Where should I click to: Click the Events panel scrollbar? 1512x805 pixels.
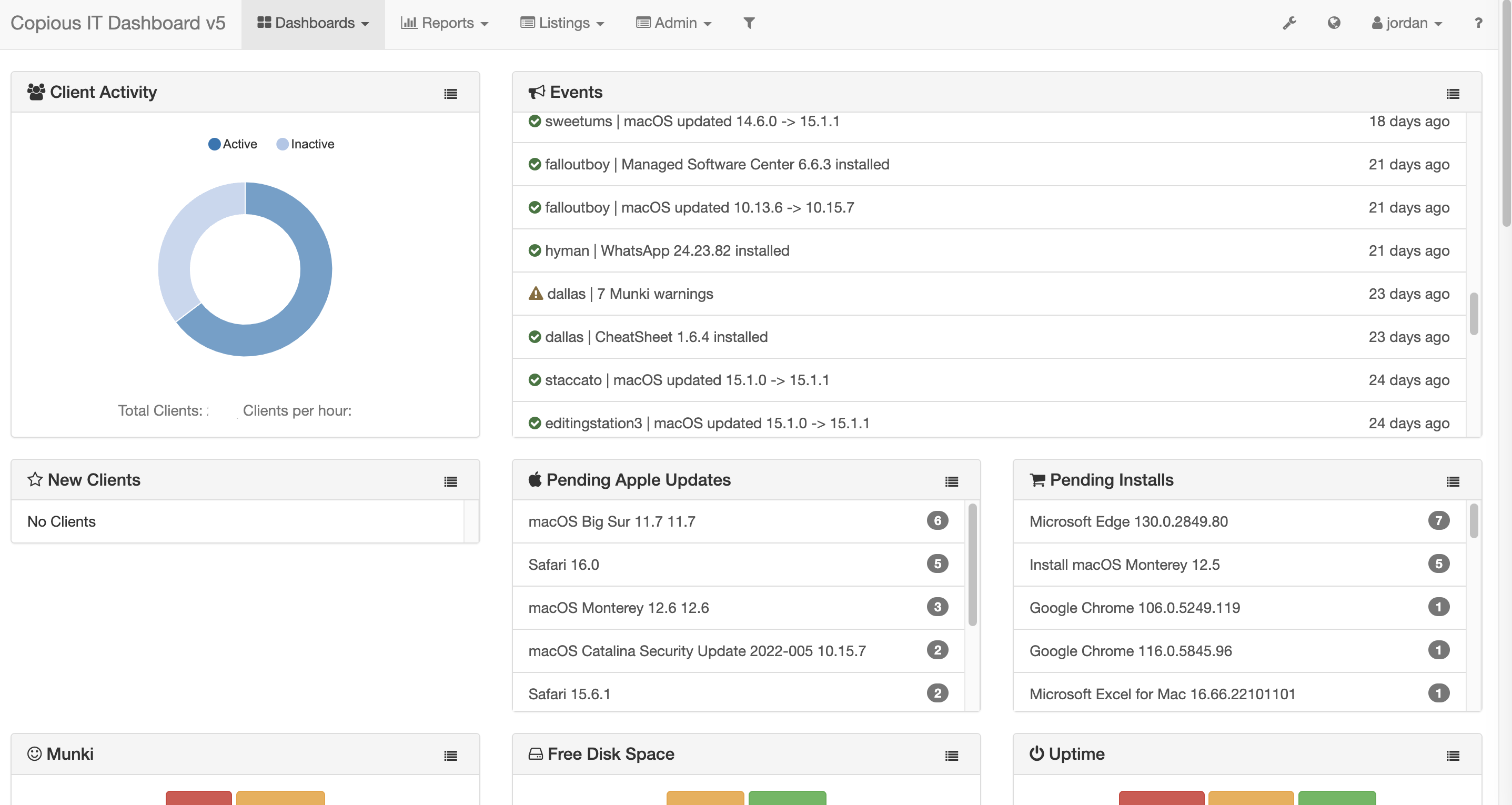pyautogui.click(x=1473, y=314)
